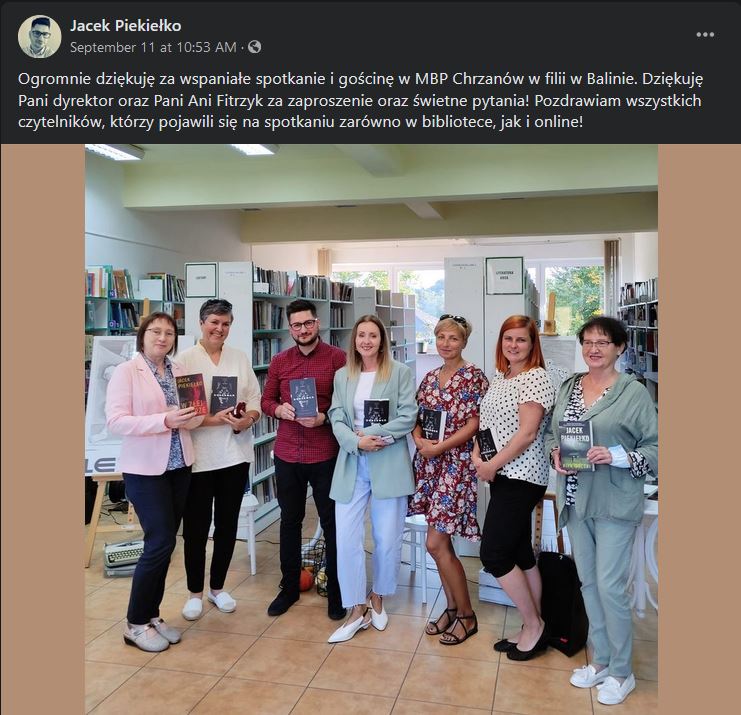Click the typewriter on the floor

[123, 556]
